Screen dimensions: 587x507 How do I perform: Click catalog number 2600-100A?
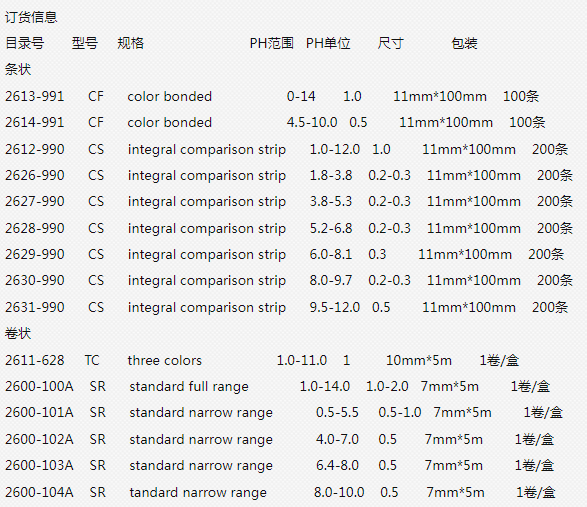(x=39, y=386)
